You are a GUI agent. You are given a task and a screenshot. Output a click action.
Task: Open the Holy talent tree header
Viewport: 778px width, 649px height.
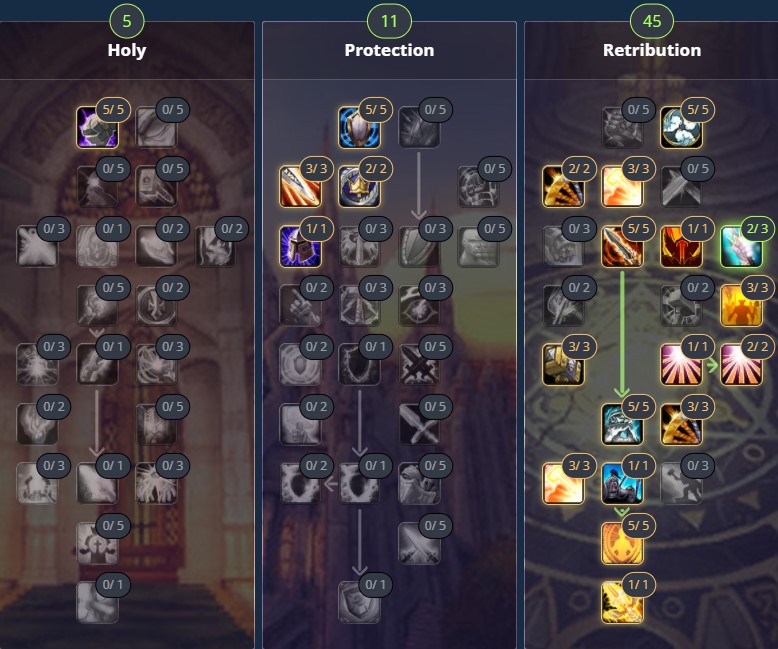pos(127,50)
